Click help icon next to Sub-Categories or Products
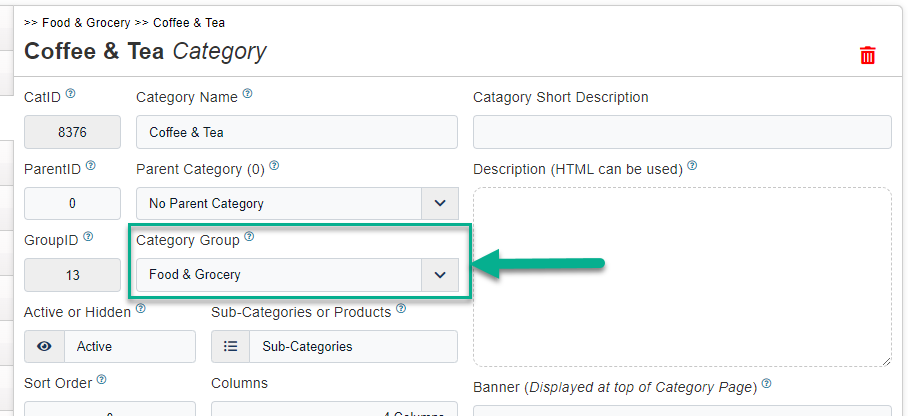Screen dimensions: 908x416 (x=401, y=309)
